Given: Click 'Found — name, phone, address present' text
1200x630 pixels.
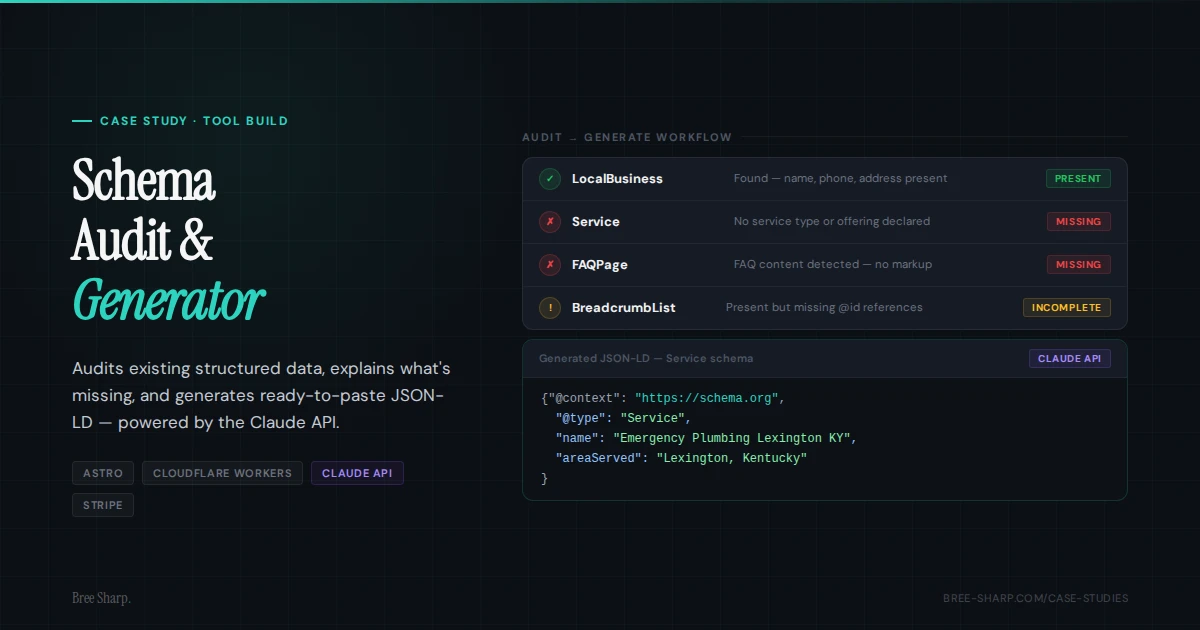Looking at the screenshot, I should click(x=840, y=179).
